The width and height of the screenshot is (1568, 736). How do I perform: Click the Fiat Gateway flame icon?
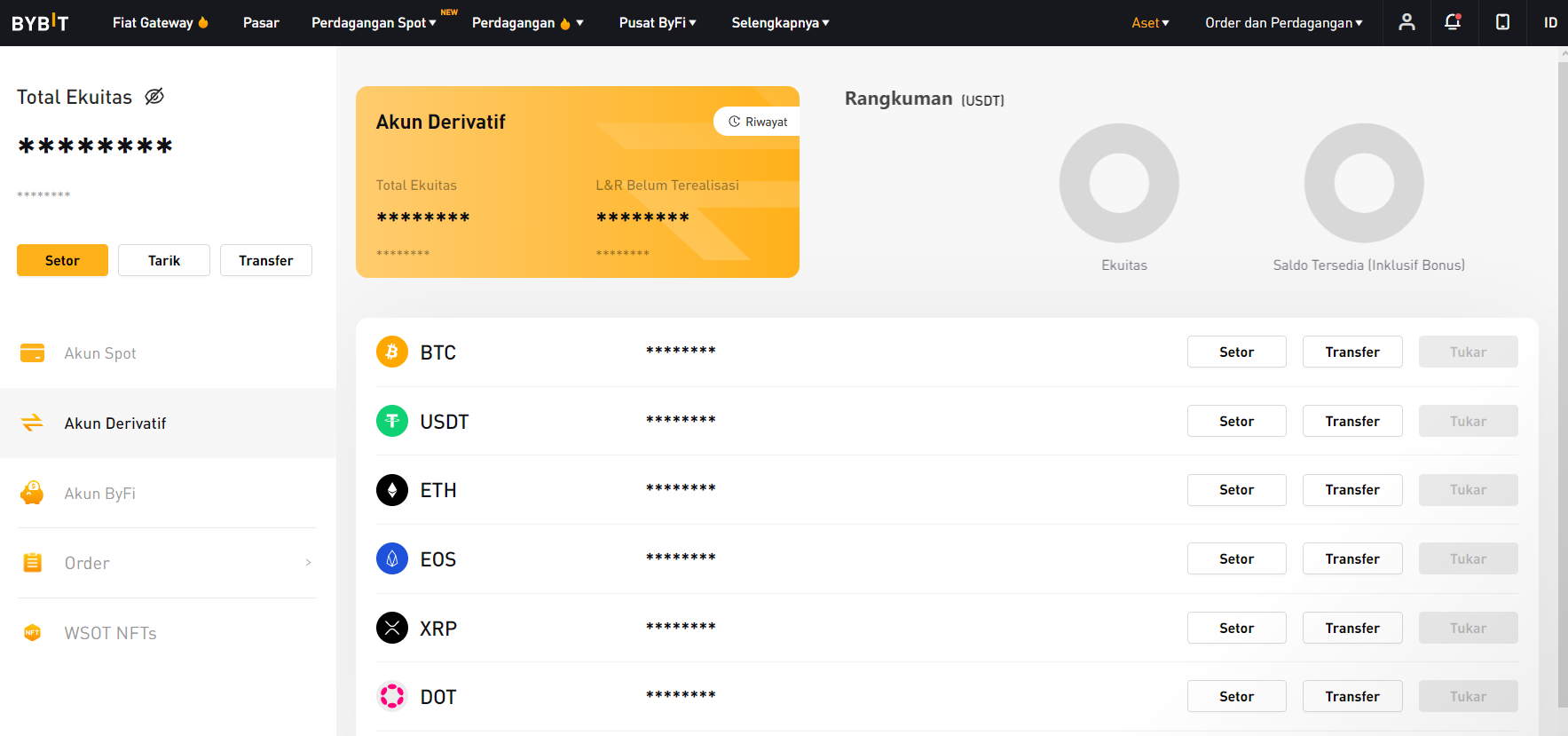(x=203, y=22)
